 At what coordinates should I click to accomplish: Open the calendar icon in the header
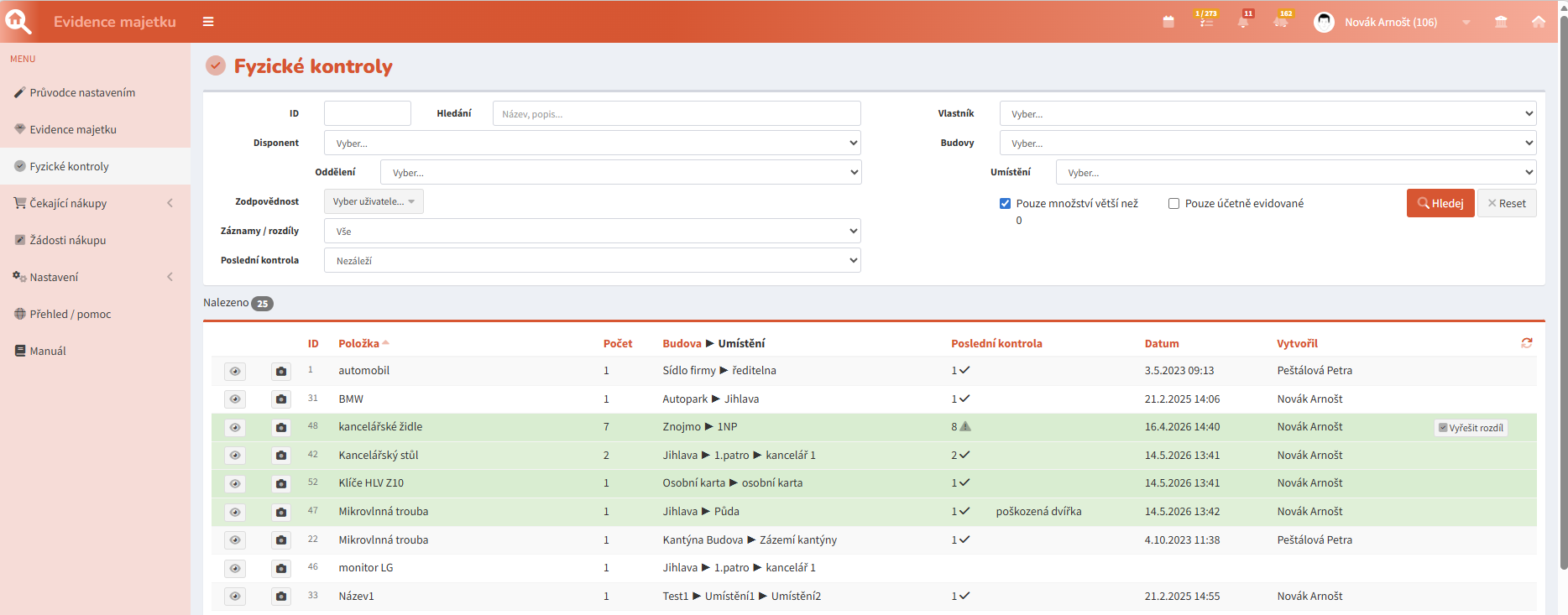(1168, 22)
